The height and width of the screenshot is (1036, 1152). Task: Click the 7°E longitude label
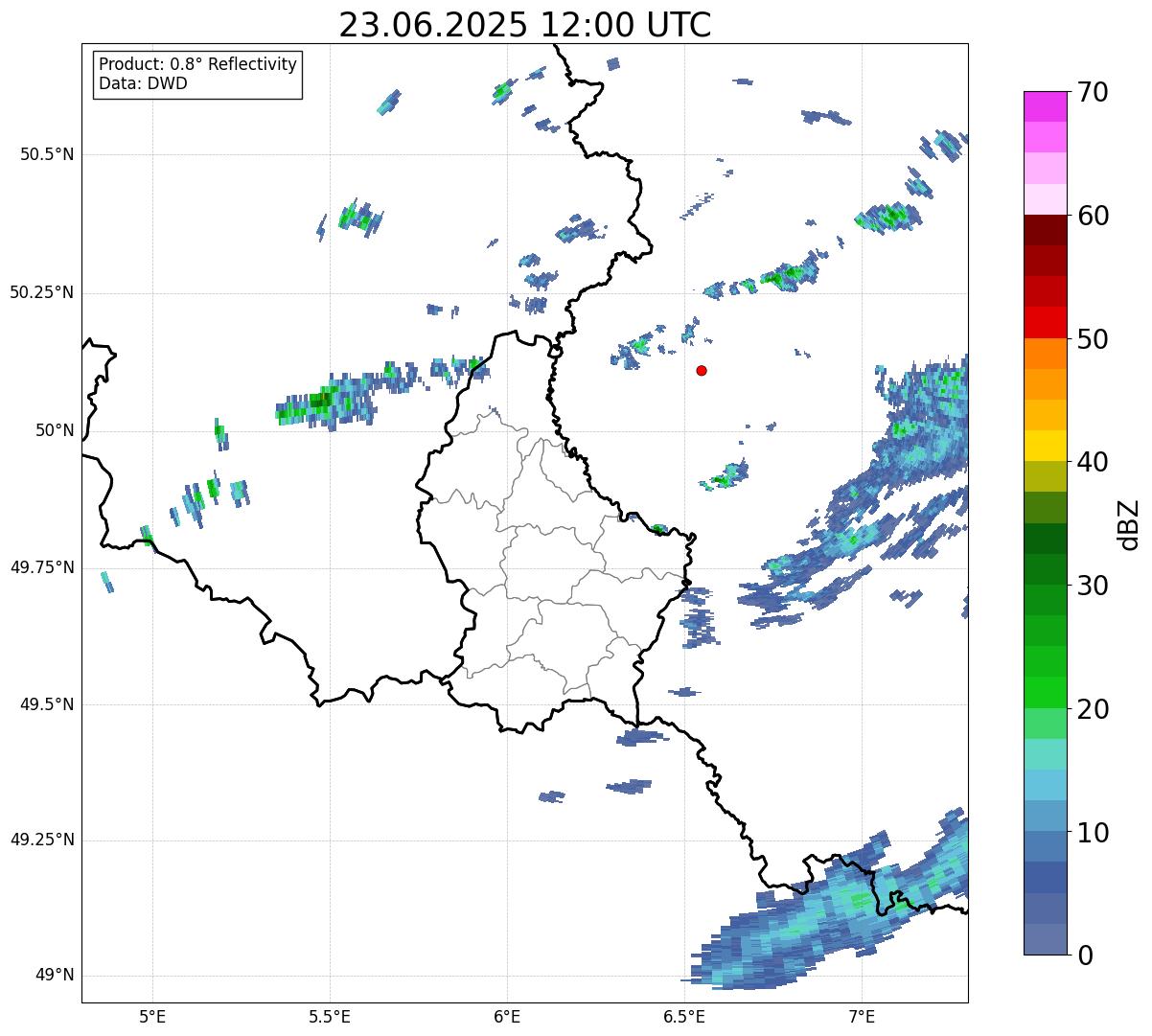pos(862,1018)
